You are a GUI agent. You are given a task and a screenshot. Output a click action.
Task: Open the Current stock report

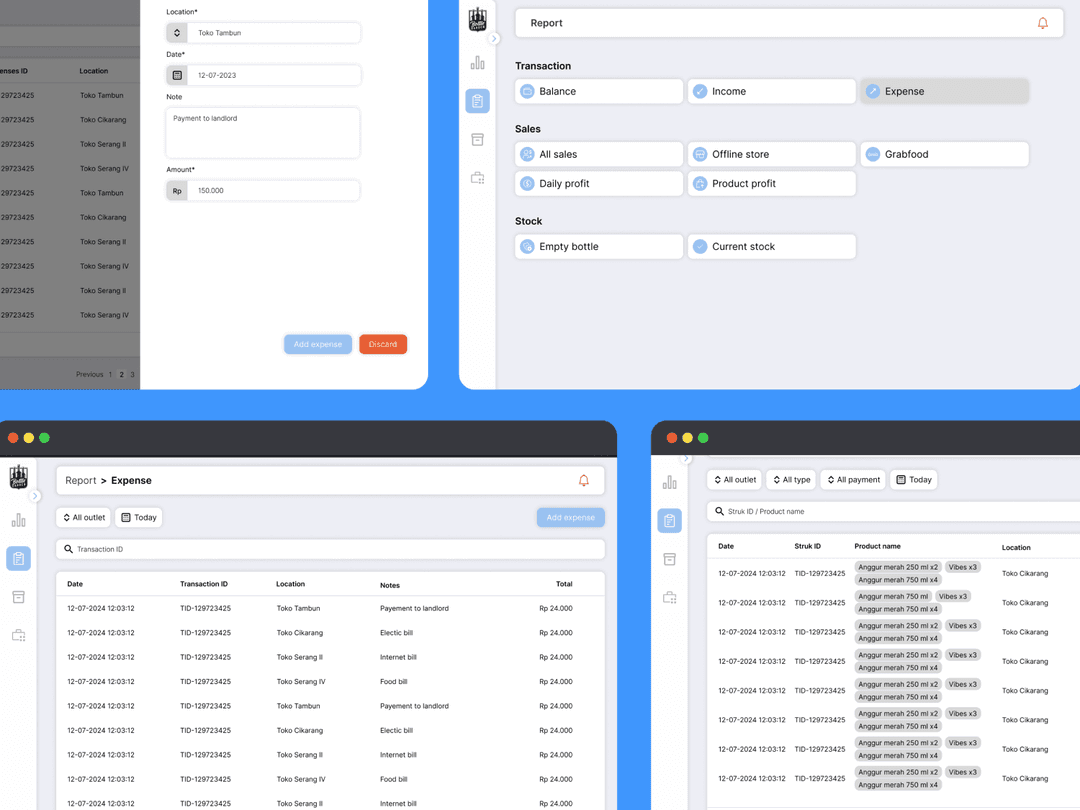(771, 247)
